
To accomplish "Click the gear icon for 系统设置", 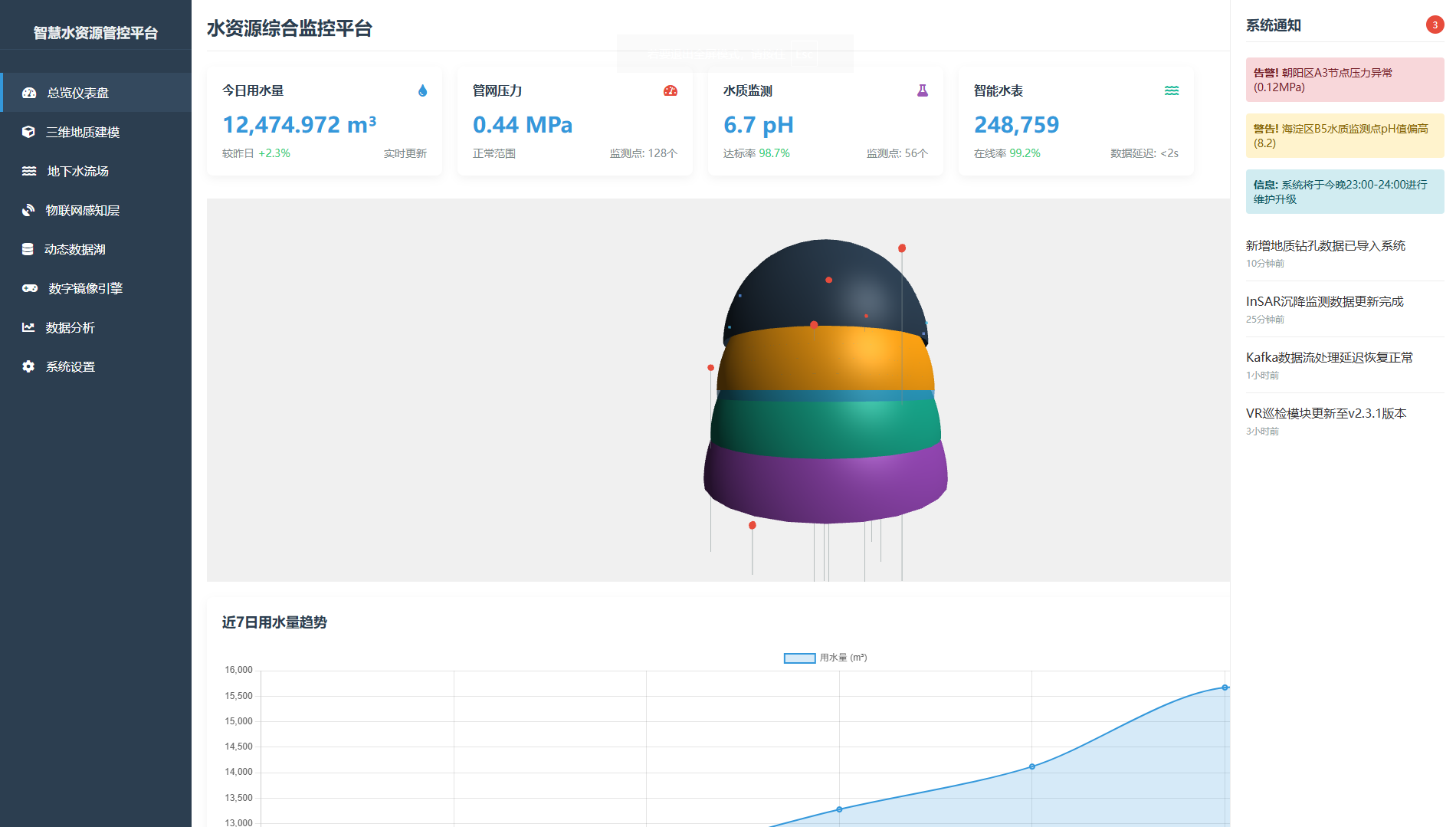I will 28,366.
